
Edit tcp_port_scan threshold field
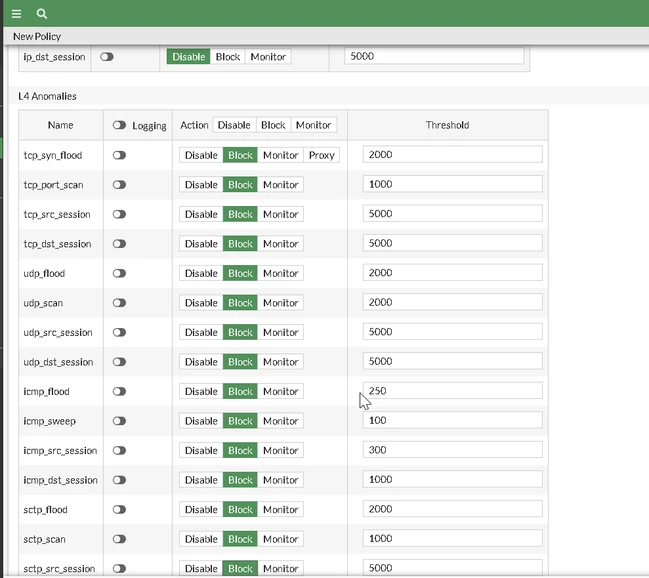coord(453,184)
